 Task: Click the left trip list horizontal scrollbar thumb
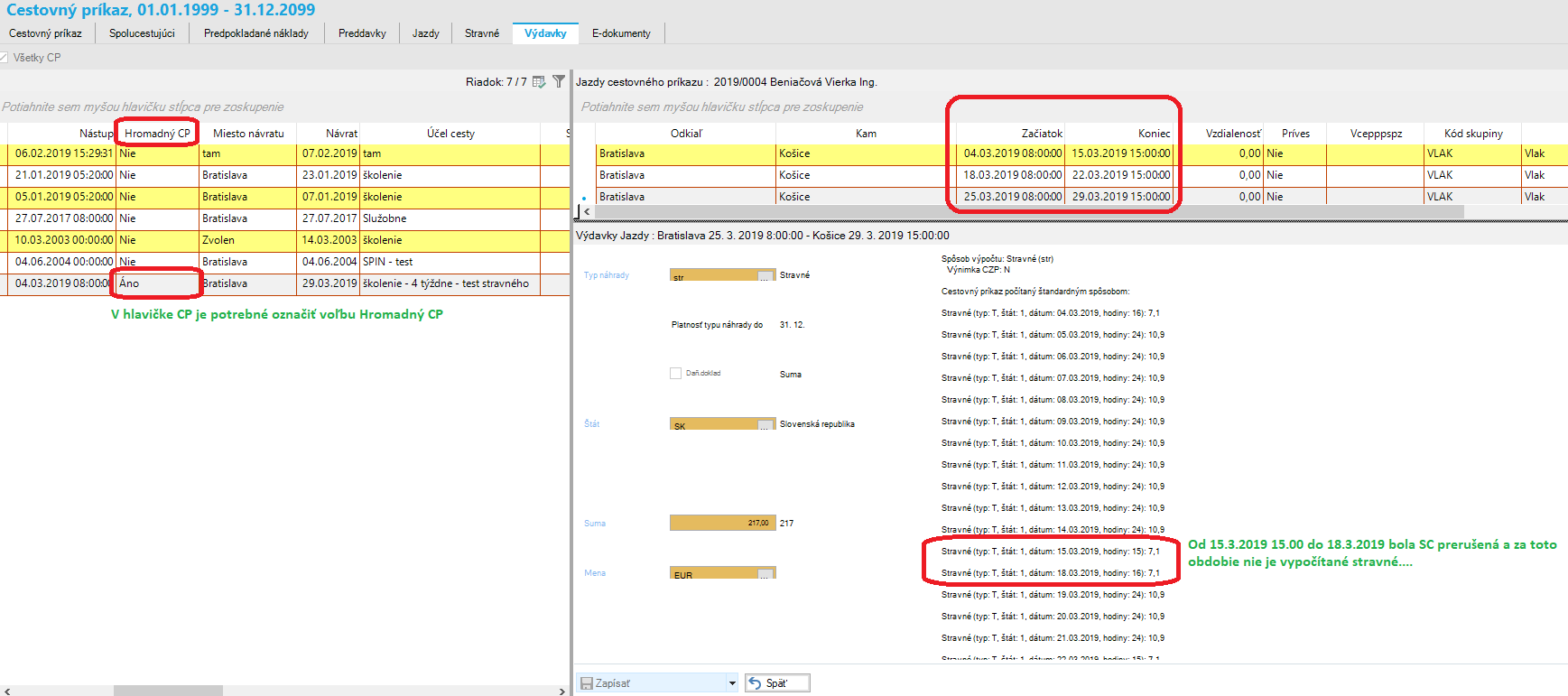(x=168, y=691)
